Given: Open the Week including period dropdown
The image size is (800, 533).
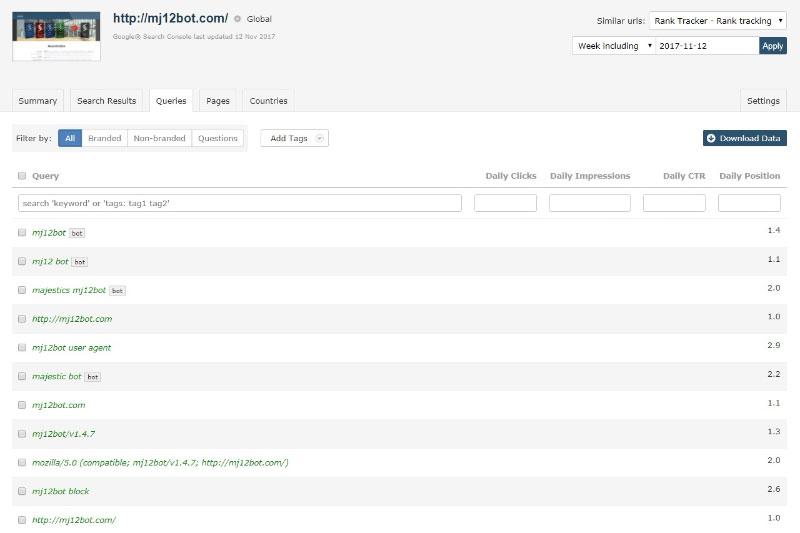Looking at the screenshot, I should [x=614, y=46].
